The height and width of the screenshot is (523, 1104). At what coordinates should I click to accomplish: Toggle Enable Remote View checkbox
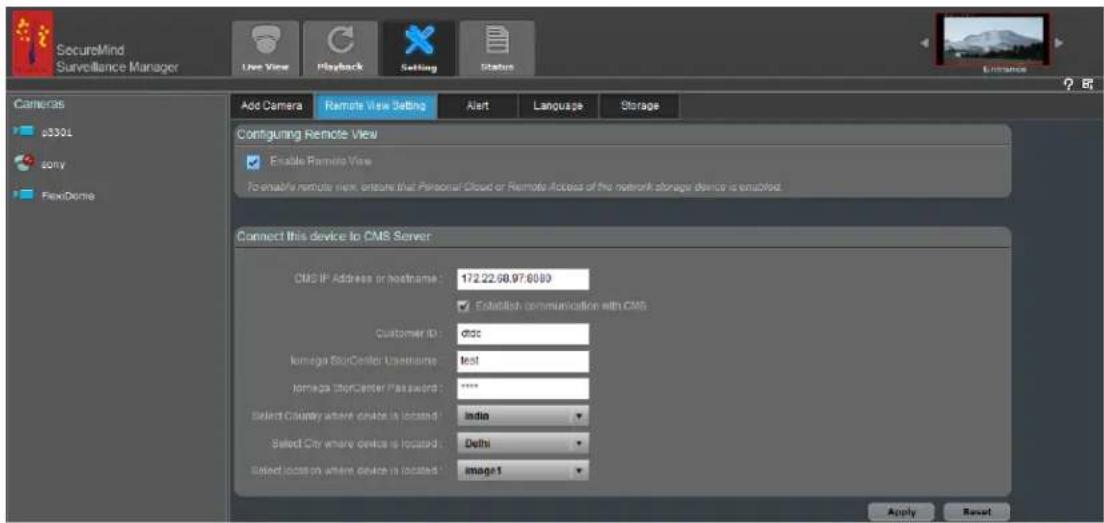[x=253, y=163]
